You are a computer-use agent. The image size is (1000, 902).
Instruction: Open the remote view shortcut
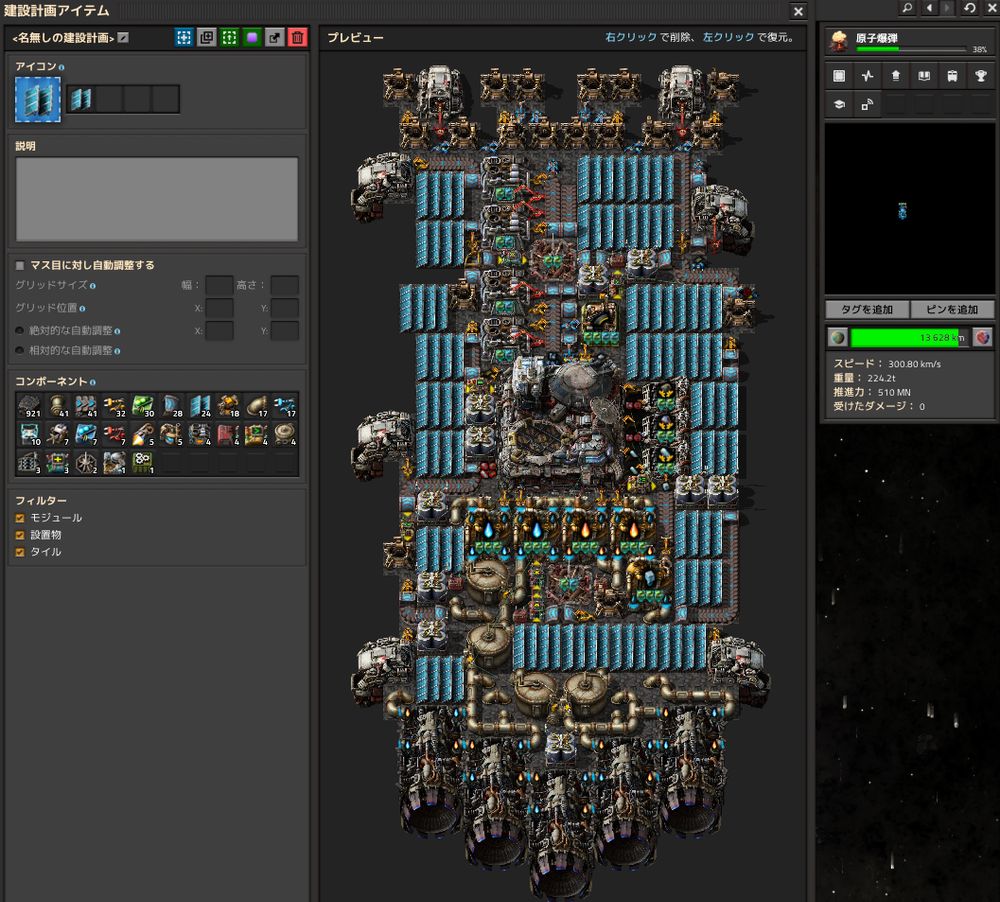868,104
